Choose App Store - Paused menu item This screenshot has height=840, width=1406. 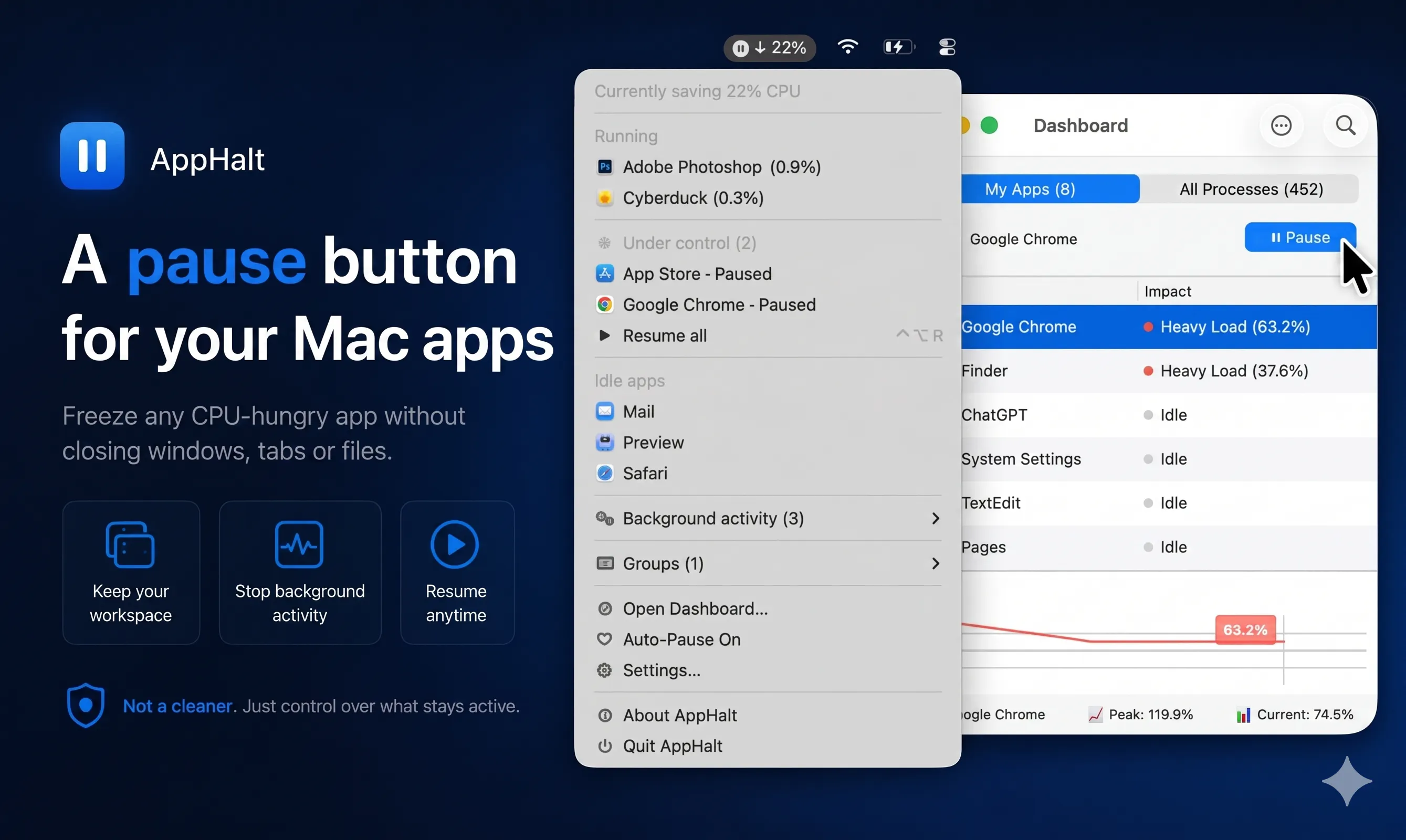pyautogui.click(x=768, y=274)
